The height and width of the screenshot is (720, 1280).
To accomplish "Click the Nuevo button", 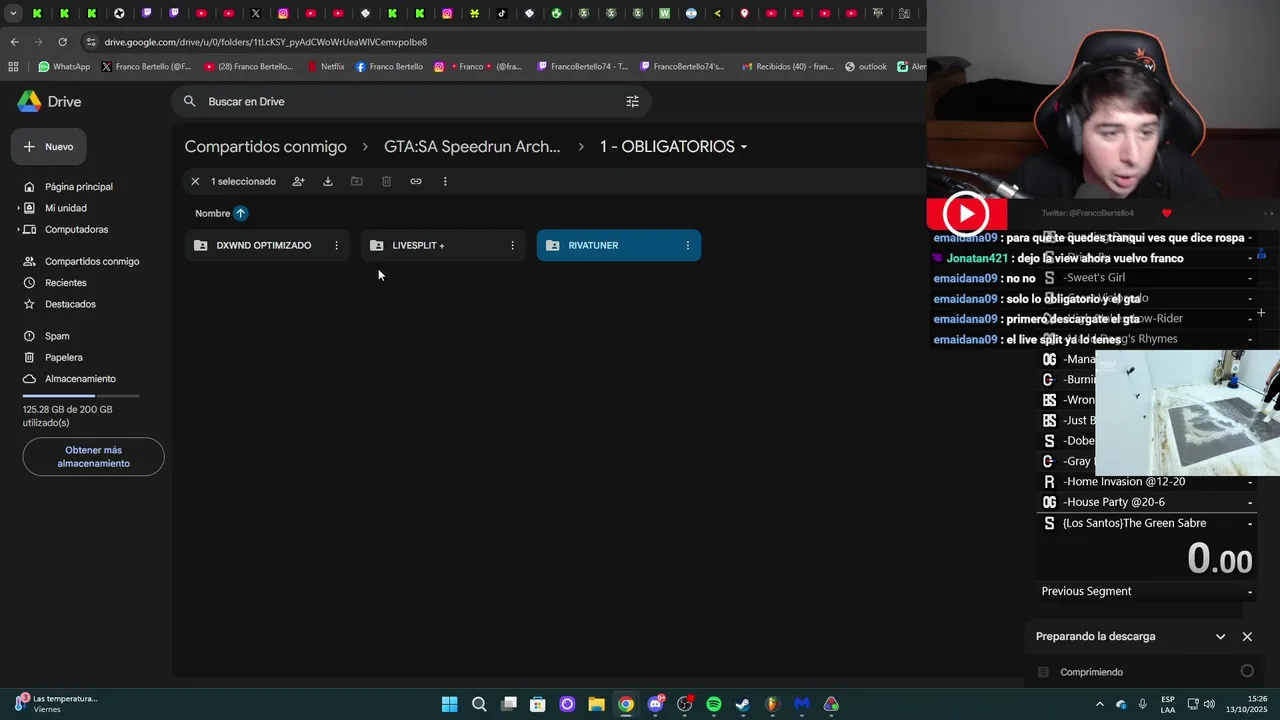I will point(49,146).
